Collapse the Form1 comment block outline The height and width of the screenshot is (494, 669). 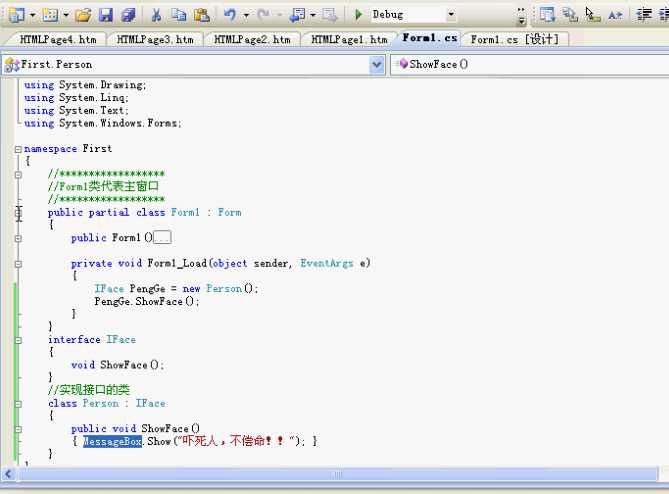tap(18, 174)
